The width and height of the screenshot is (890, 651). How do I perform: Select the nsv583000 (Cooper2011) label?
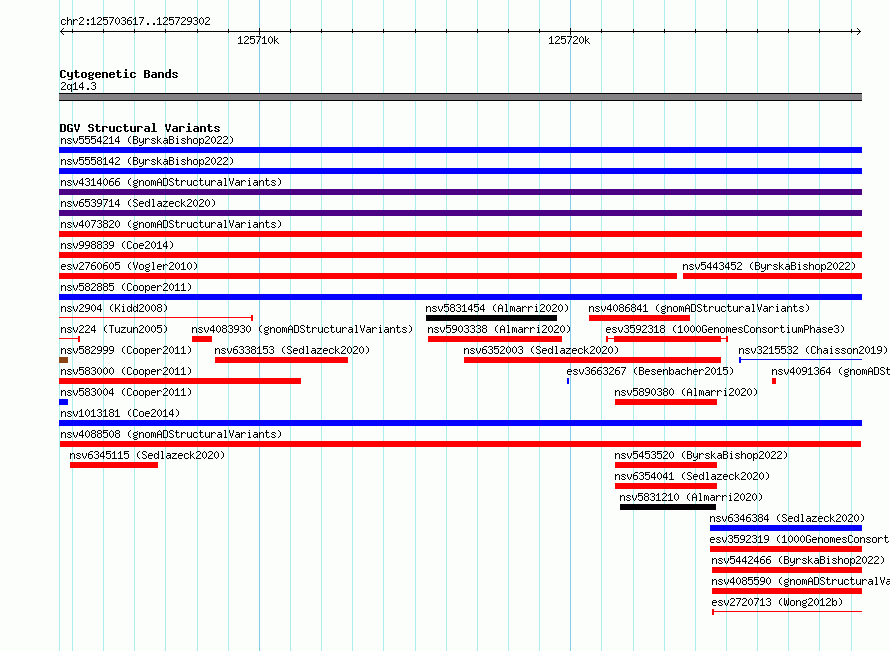[x=126, y=371]
